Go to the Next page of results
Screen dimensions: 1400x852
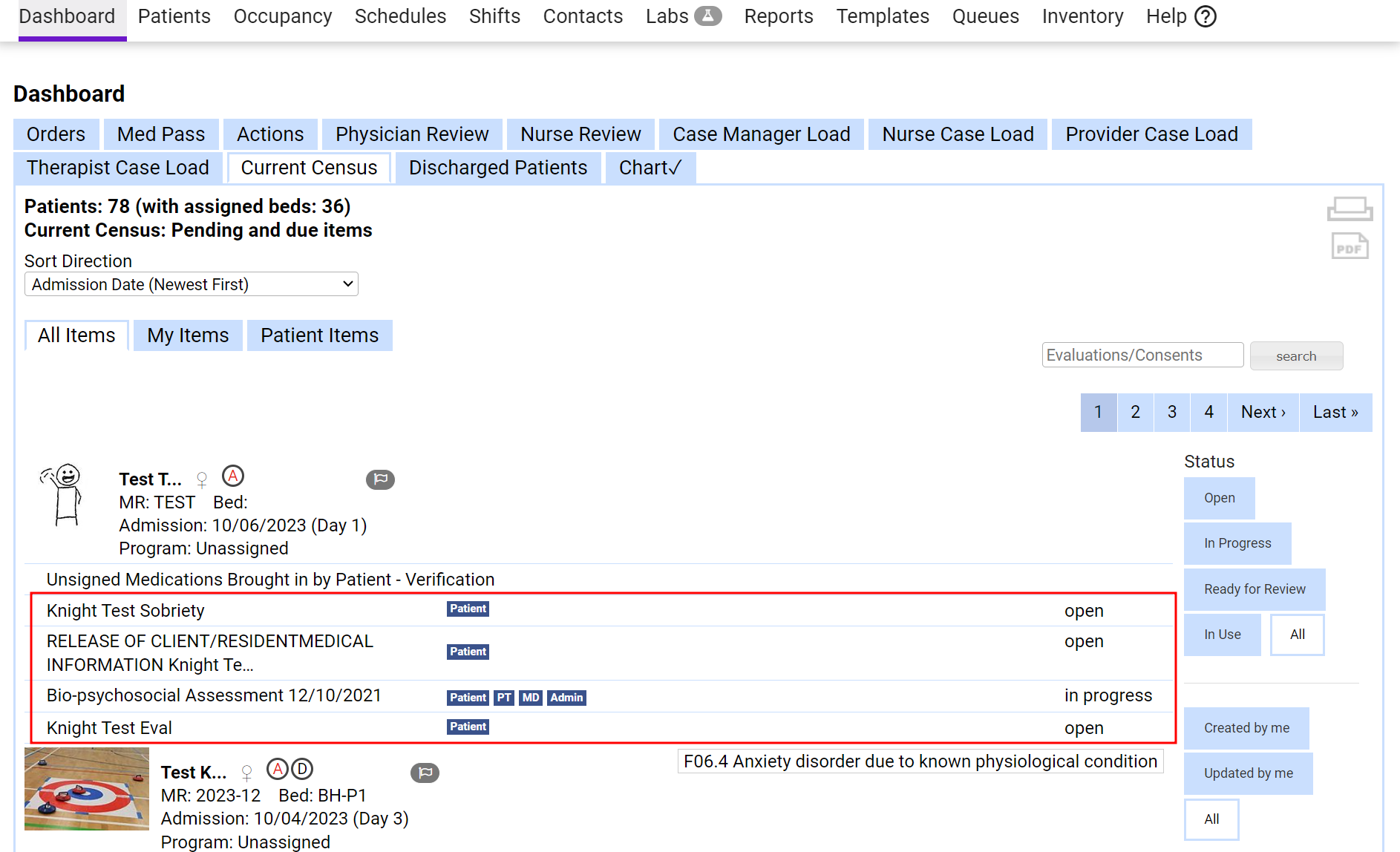pos(1263,412)
